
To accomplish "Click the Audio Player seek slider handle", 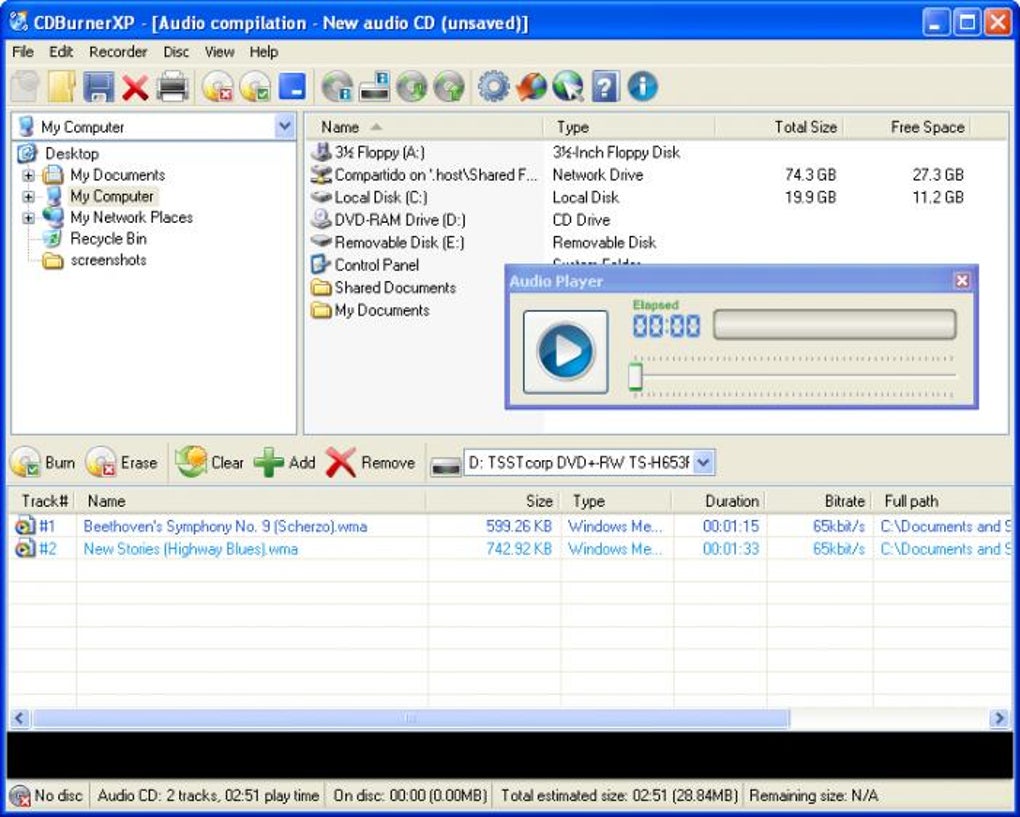I will point(635,377).
